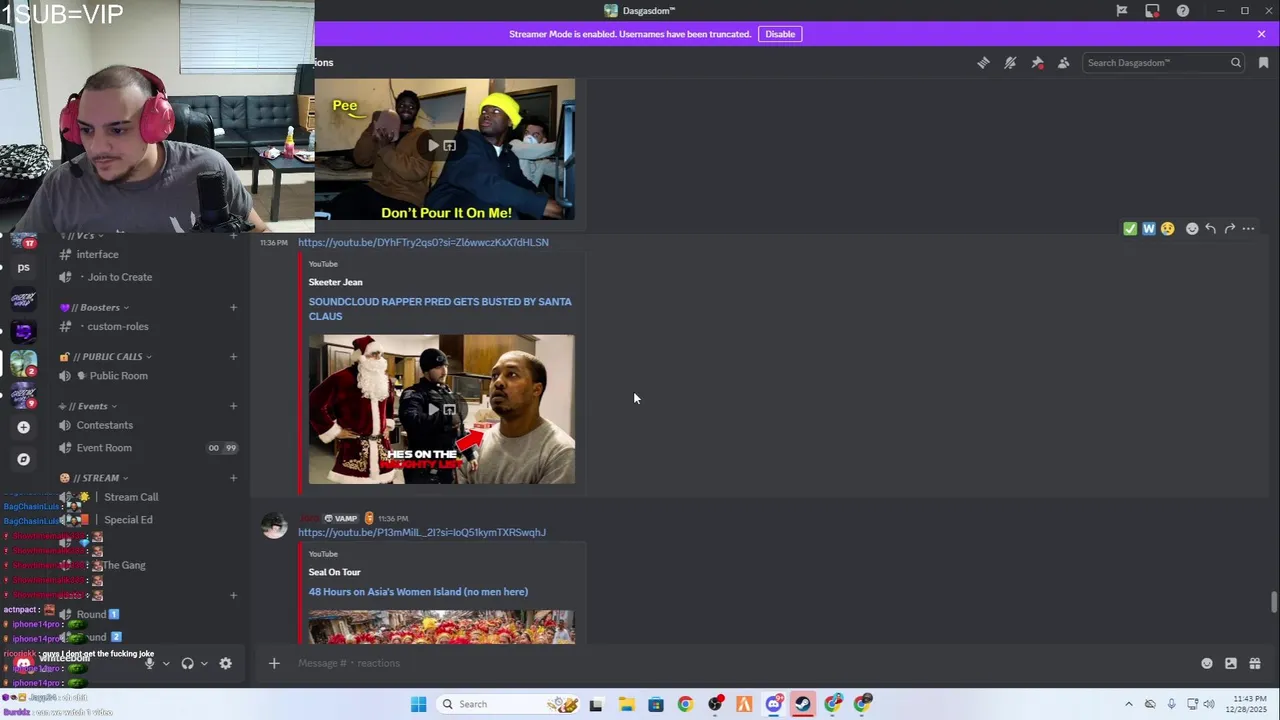Add blue W quick reaction

point(1149,229)
